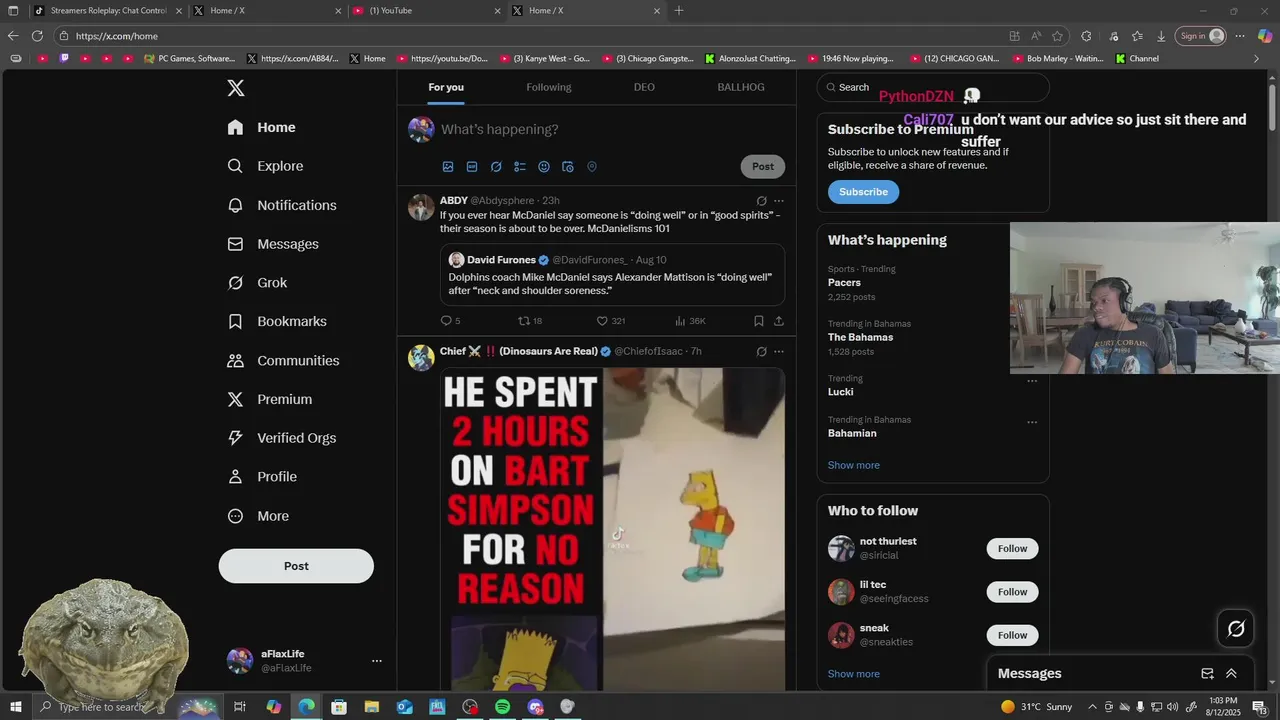Add a poll icon in composer
Screen dimensions: 1280x720
point(520,167)
